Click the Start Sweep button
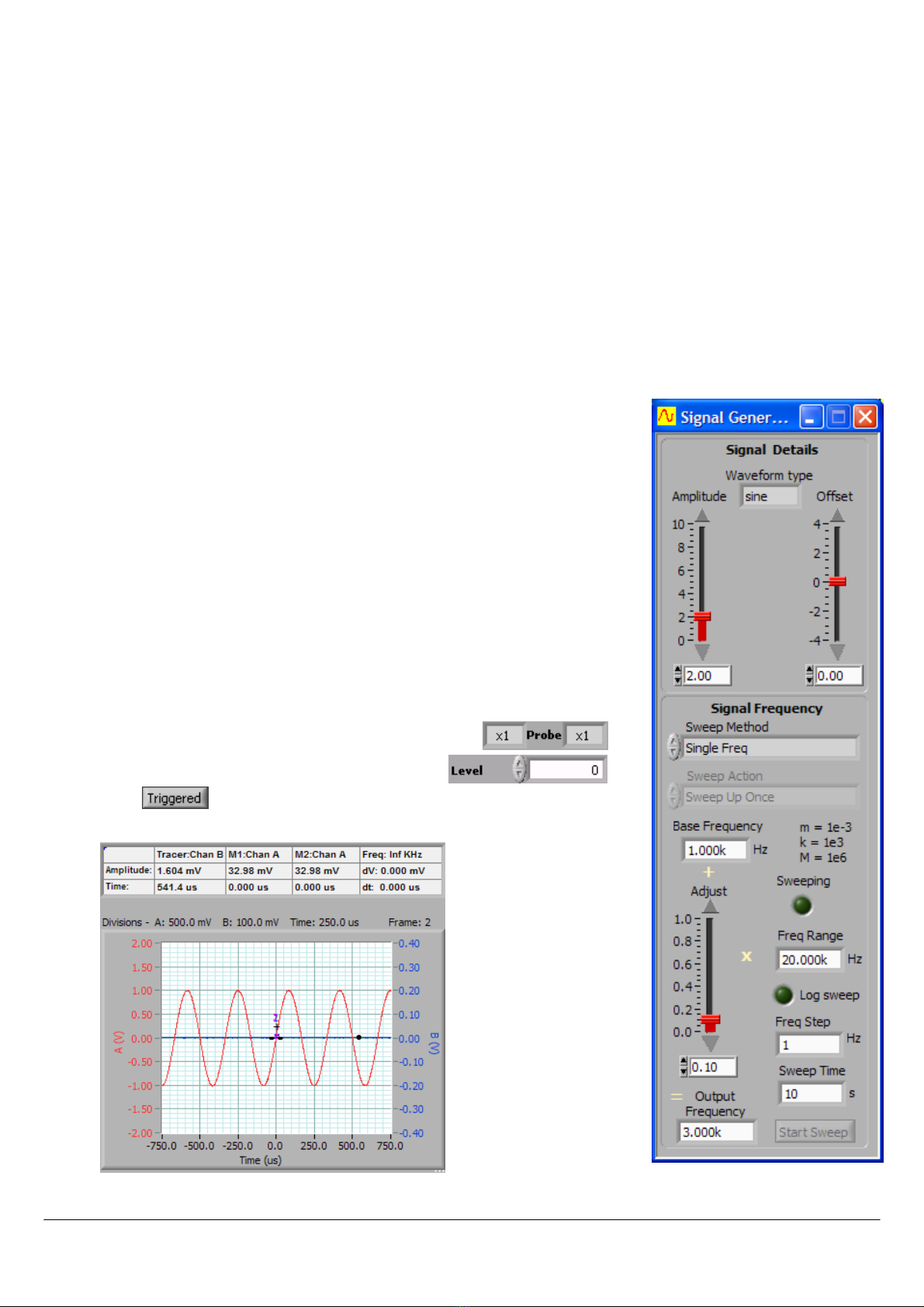The width and height of the screenshot is (924, 1307). tap(814, 1132)
